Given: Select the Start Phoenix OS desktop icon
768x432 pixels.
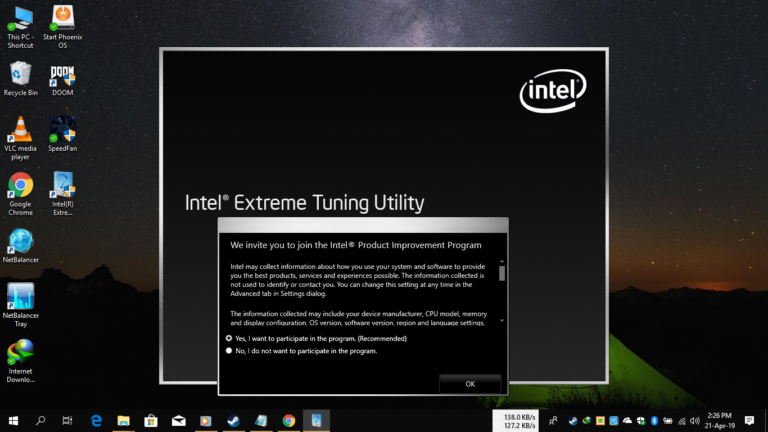Looking at the screenshot, I should click(x=63, y=27).
